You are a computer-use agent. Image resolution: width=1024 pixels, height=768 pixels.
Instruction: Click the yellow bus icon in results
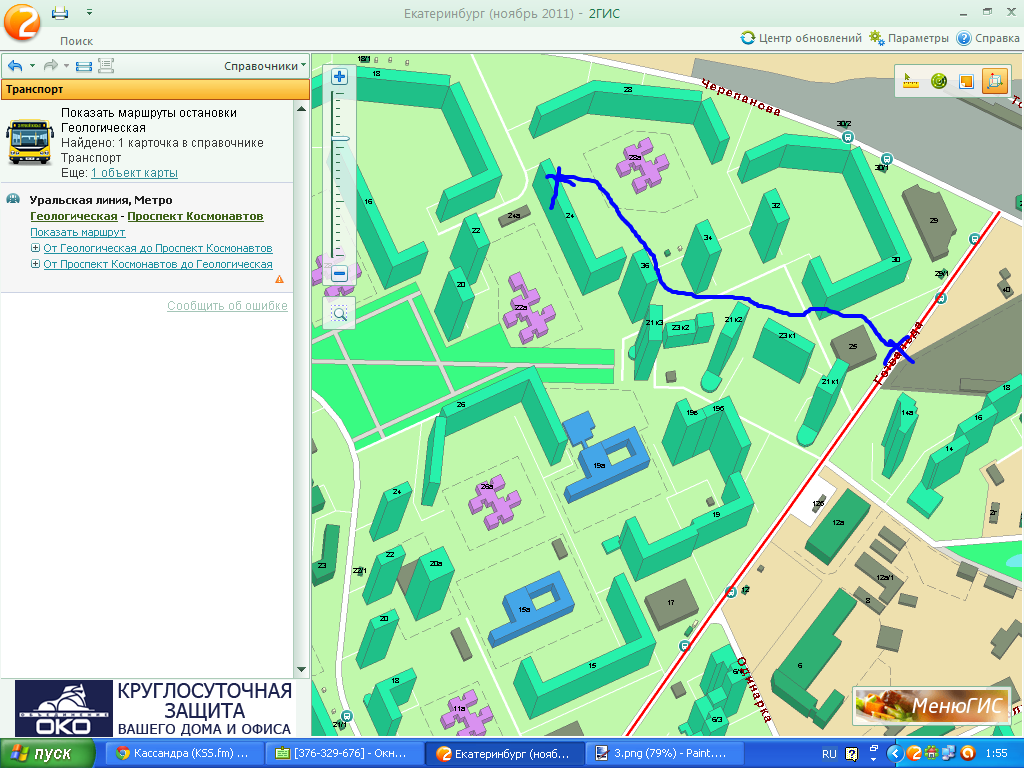pos(29,141)
